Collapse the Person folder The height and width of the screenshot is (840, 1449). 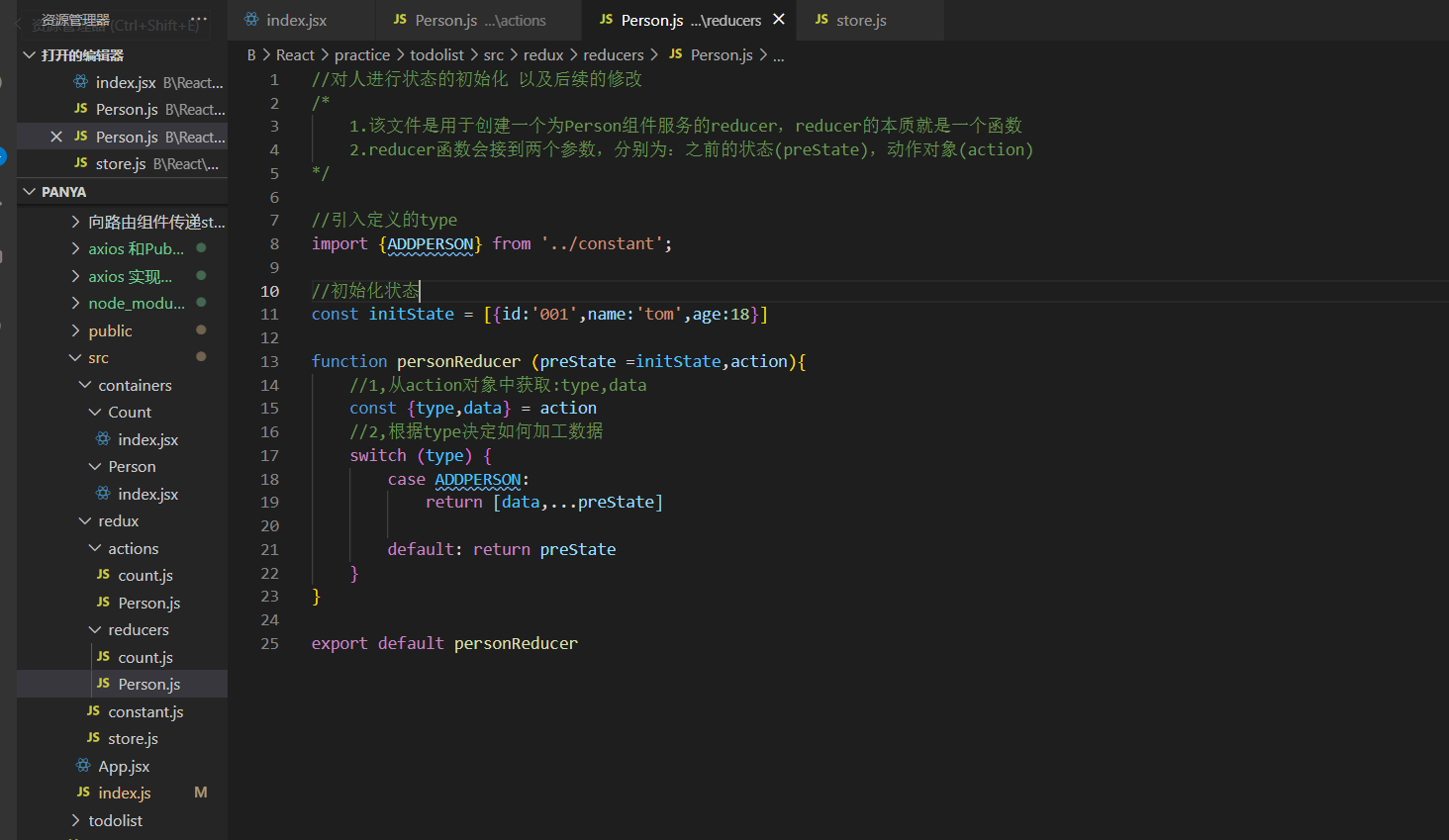point(123,467)
